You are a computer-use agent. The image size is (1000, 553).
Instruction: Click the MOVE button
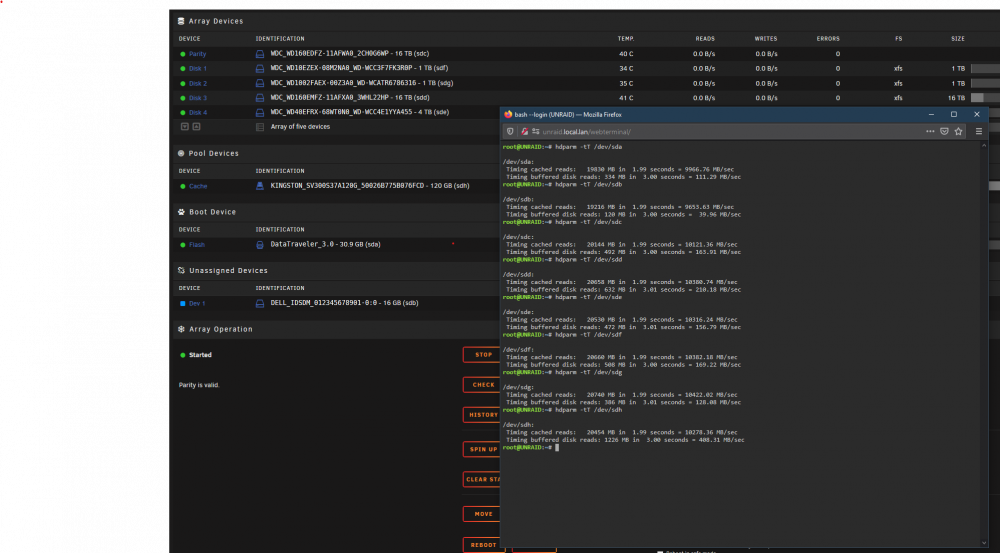pos(482,513)
